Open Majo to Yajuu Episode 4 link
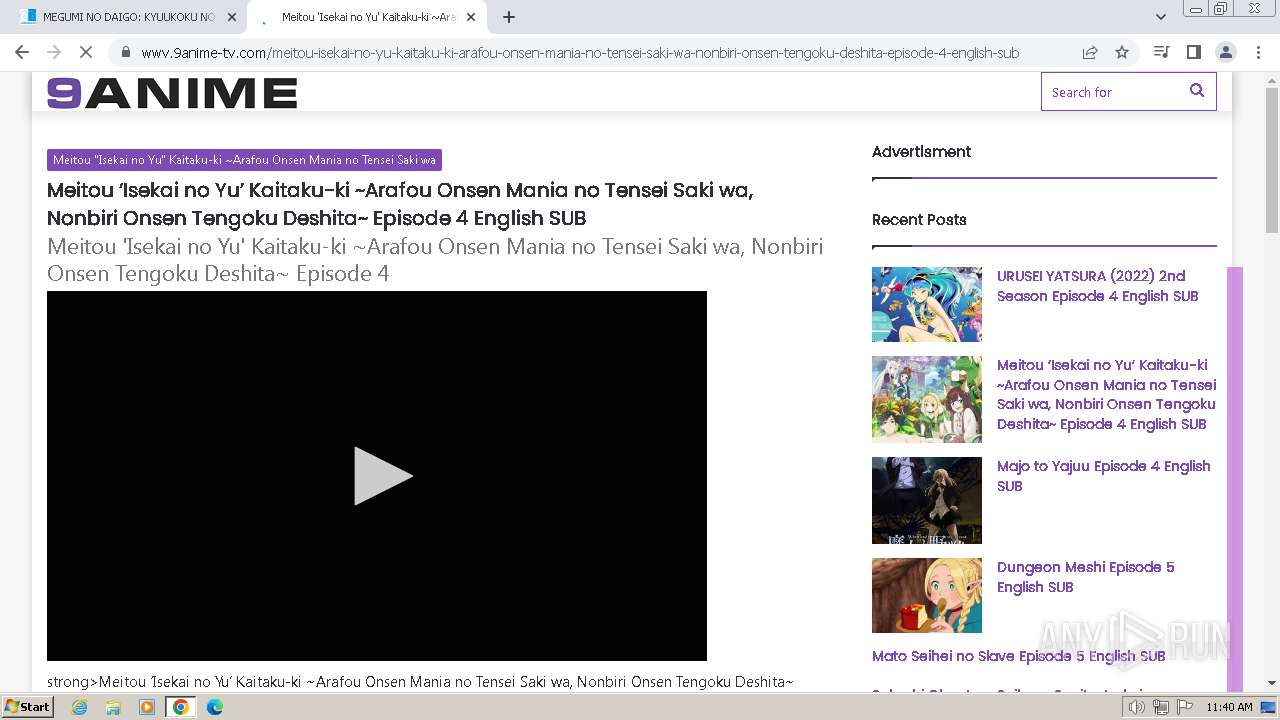The width and height of the screenshot is (1280, 720). click(1103, 476)
